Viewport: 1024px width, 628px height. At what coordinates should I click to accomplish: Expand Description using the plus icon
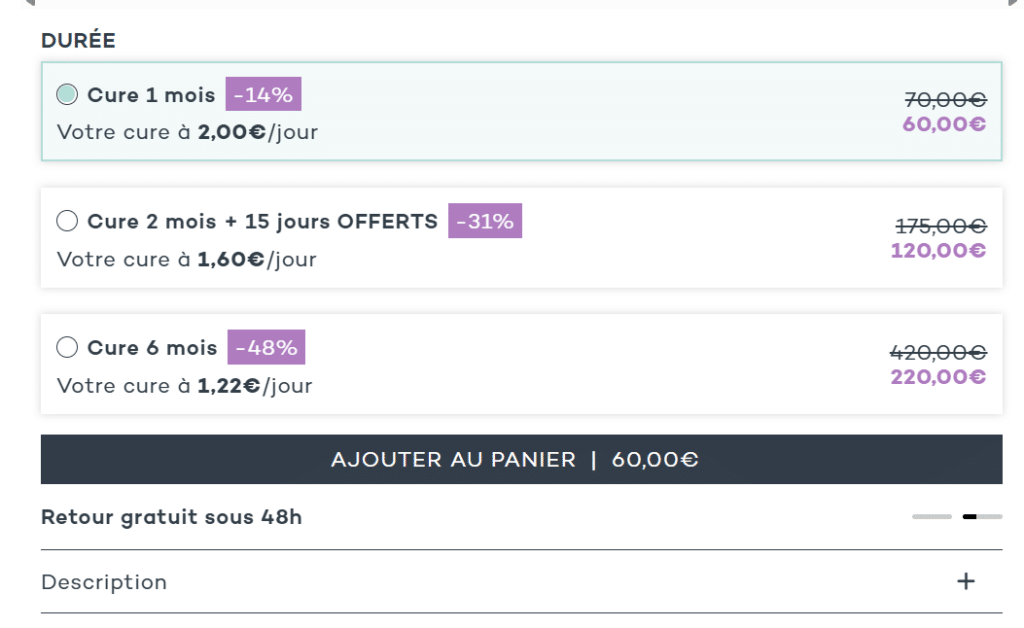(x=966, y=581)
